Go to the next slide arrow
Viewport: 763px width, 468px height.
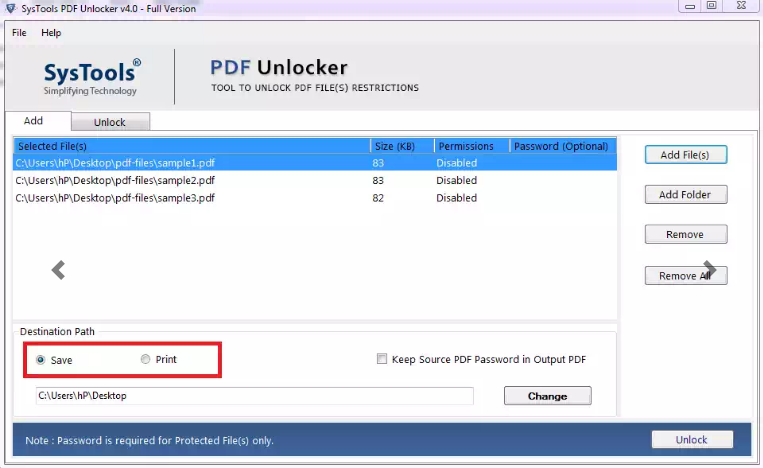pyautogui.click(x=709, y=269)
